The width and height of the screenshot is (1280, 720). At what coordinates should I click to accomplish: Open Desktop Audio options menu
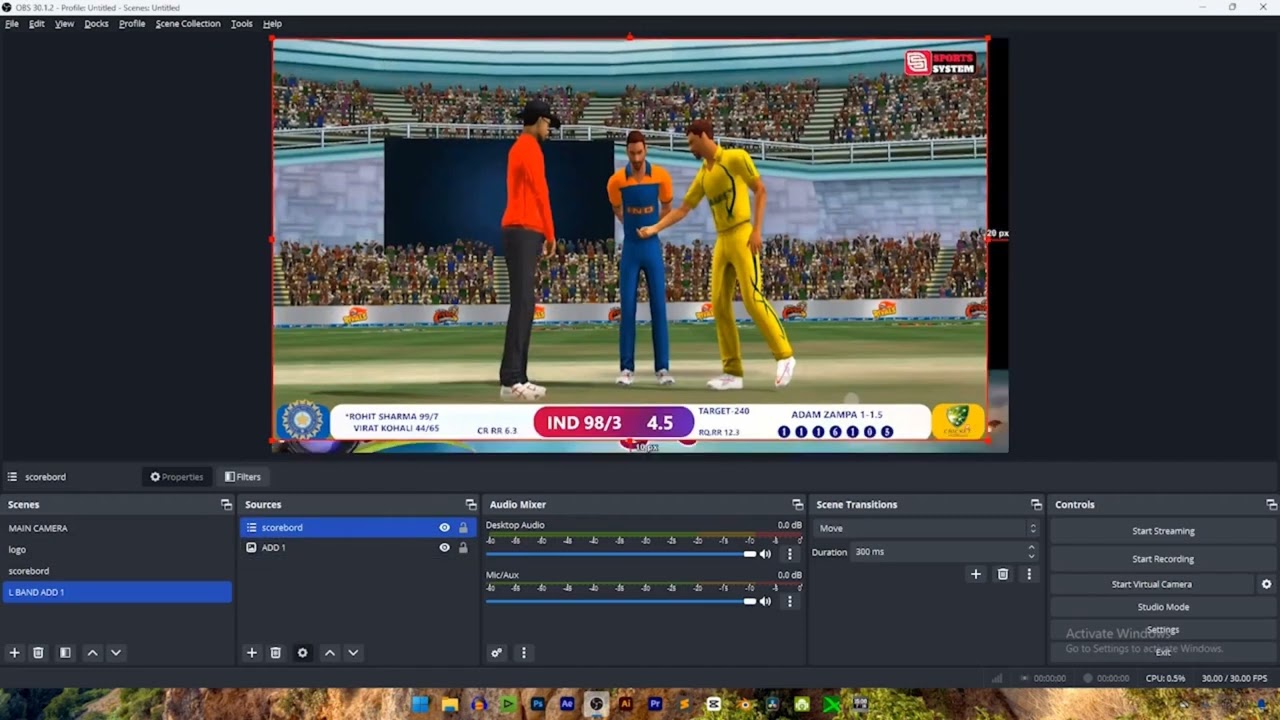[790, 554]
